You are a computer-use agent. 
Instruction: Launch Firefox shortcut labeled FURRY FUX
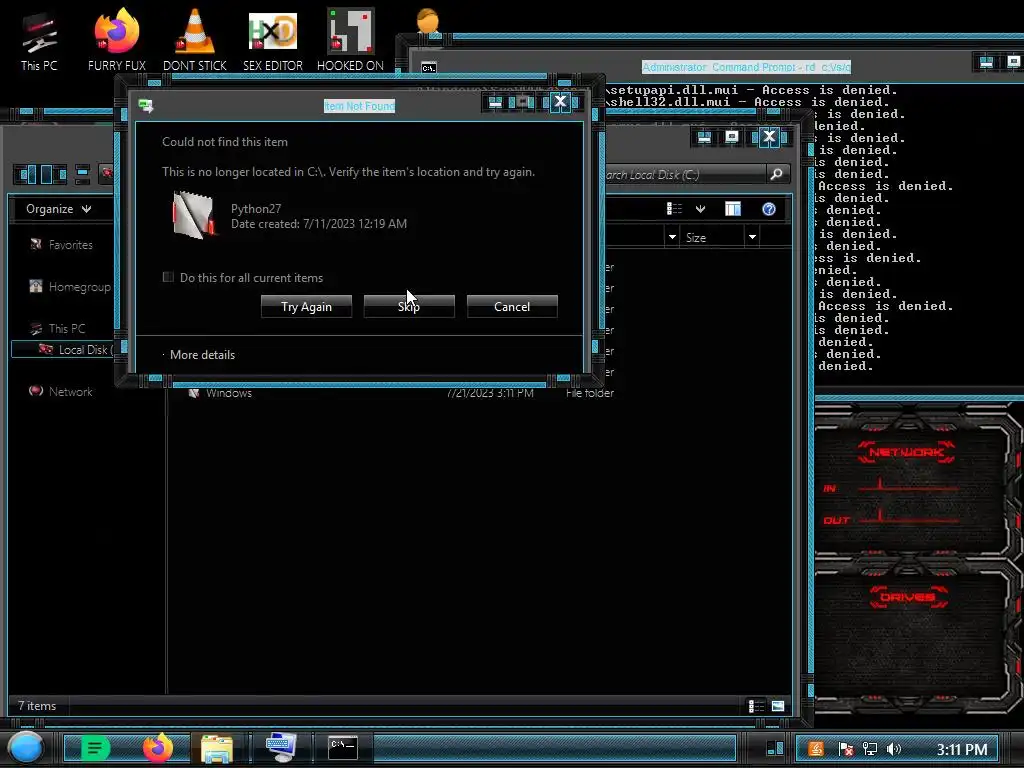pos(117,41)
